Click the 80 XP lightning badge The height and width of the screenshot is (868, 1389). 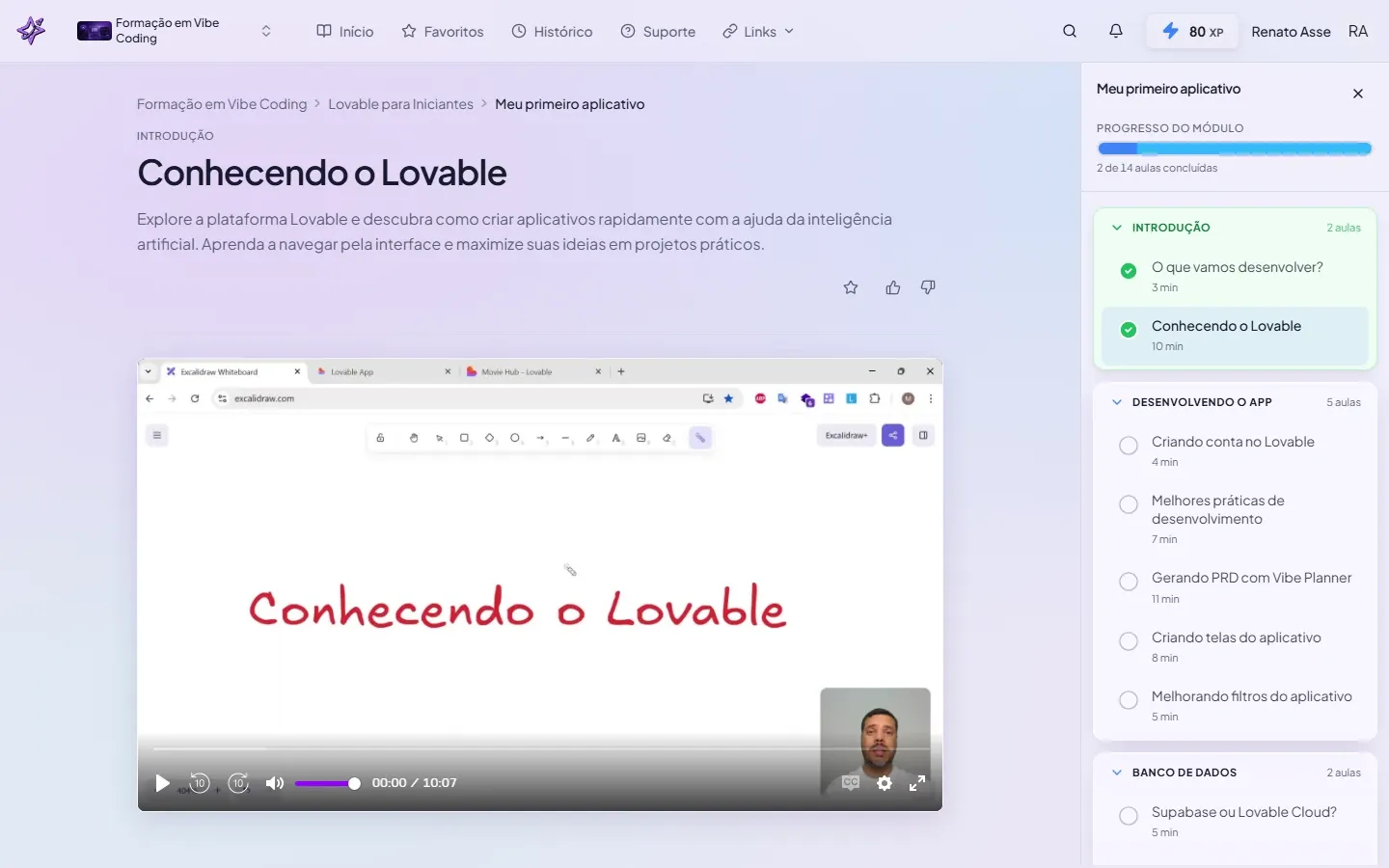point(1192,31)
